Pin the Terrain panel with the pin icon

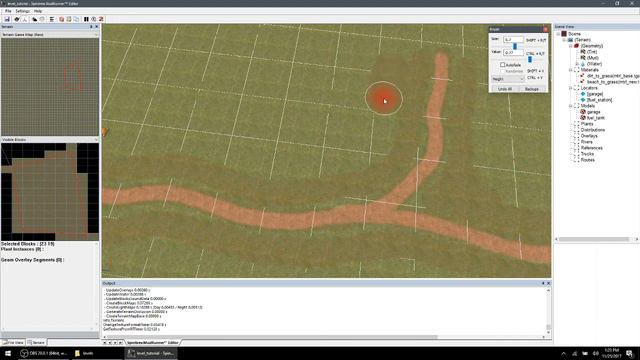tap(91, 27)
